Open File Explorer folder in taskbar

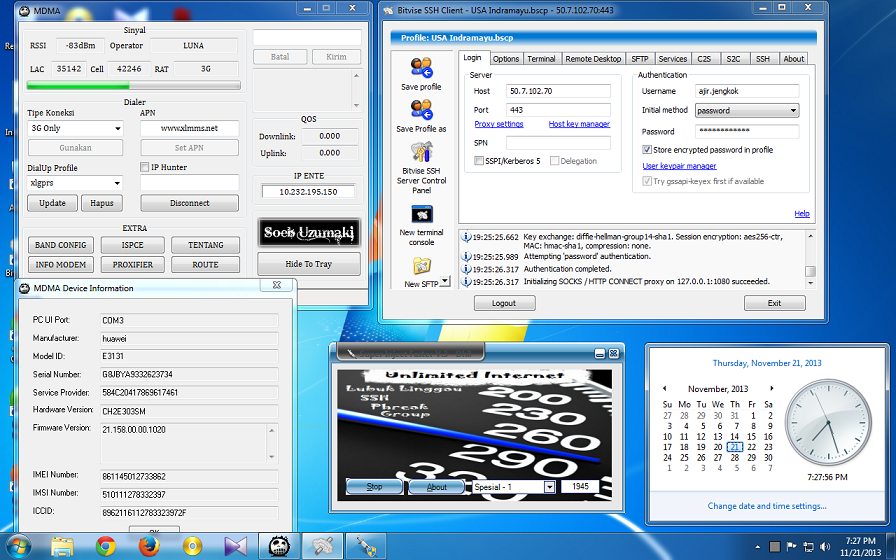(62, 546)
